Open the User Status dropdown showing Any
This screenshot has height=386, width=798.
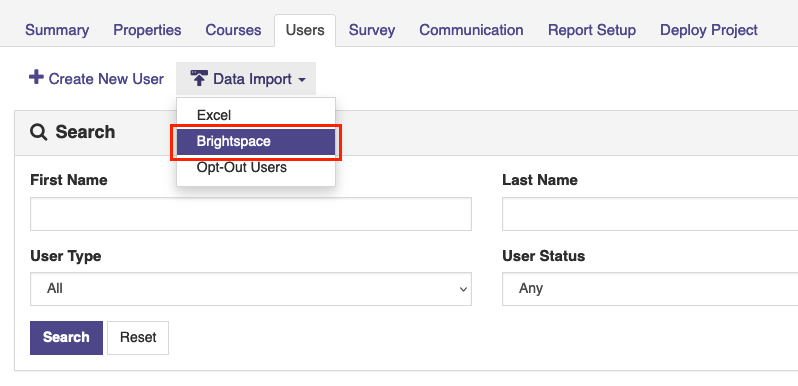click(650, 289)
